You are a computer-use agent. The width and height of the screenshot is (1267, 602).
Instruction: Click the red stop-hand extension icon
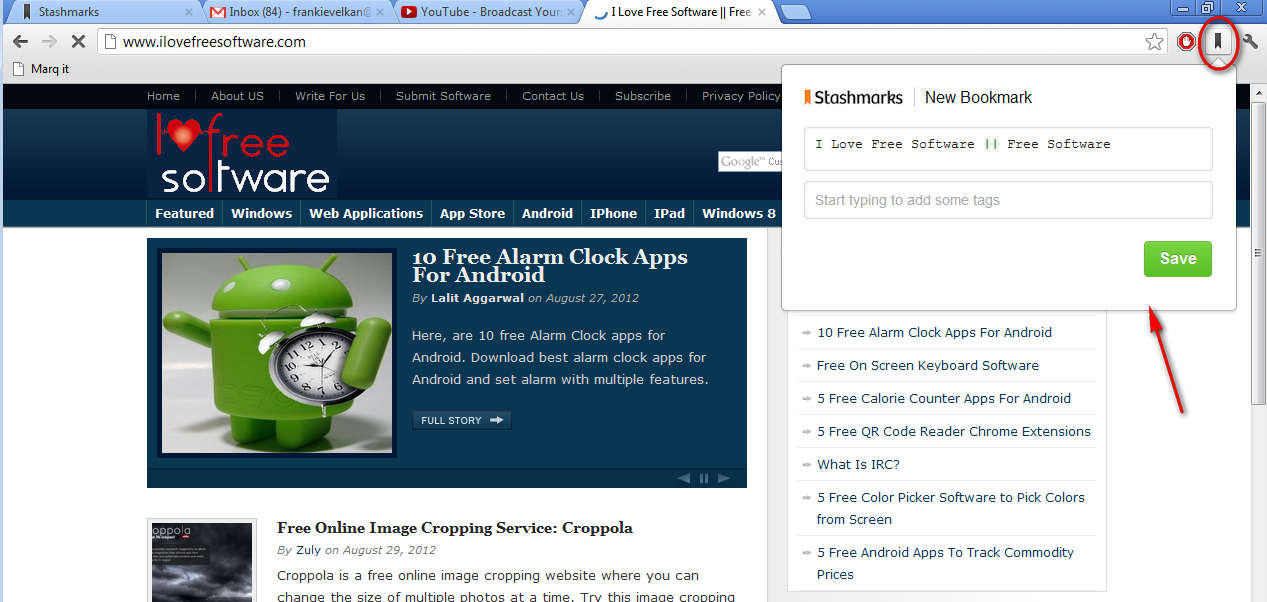tap(1186, 42)
